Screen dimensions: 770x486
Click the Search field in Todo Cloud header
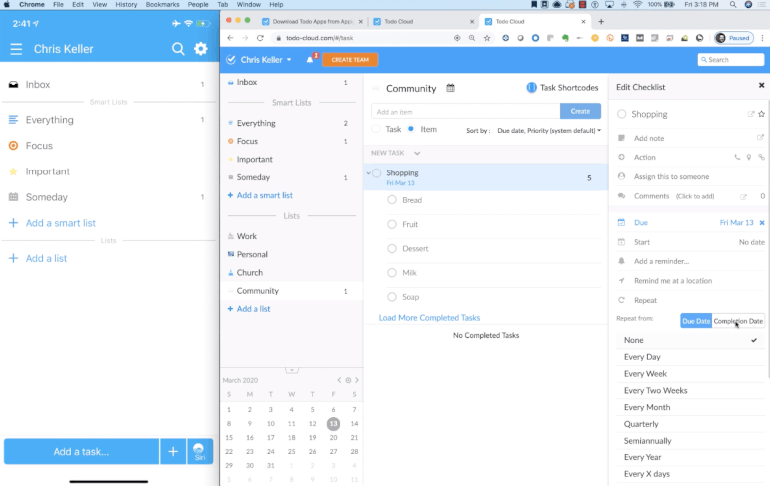[x=731, y=60]
